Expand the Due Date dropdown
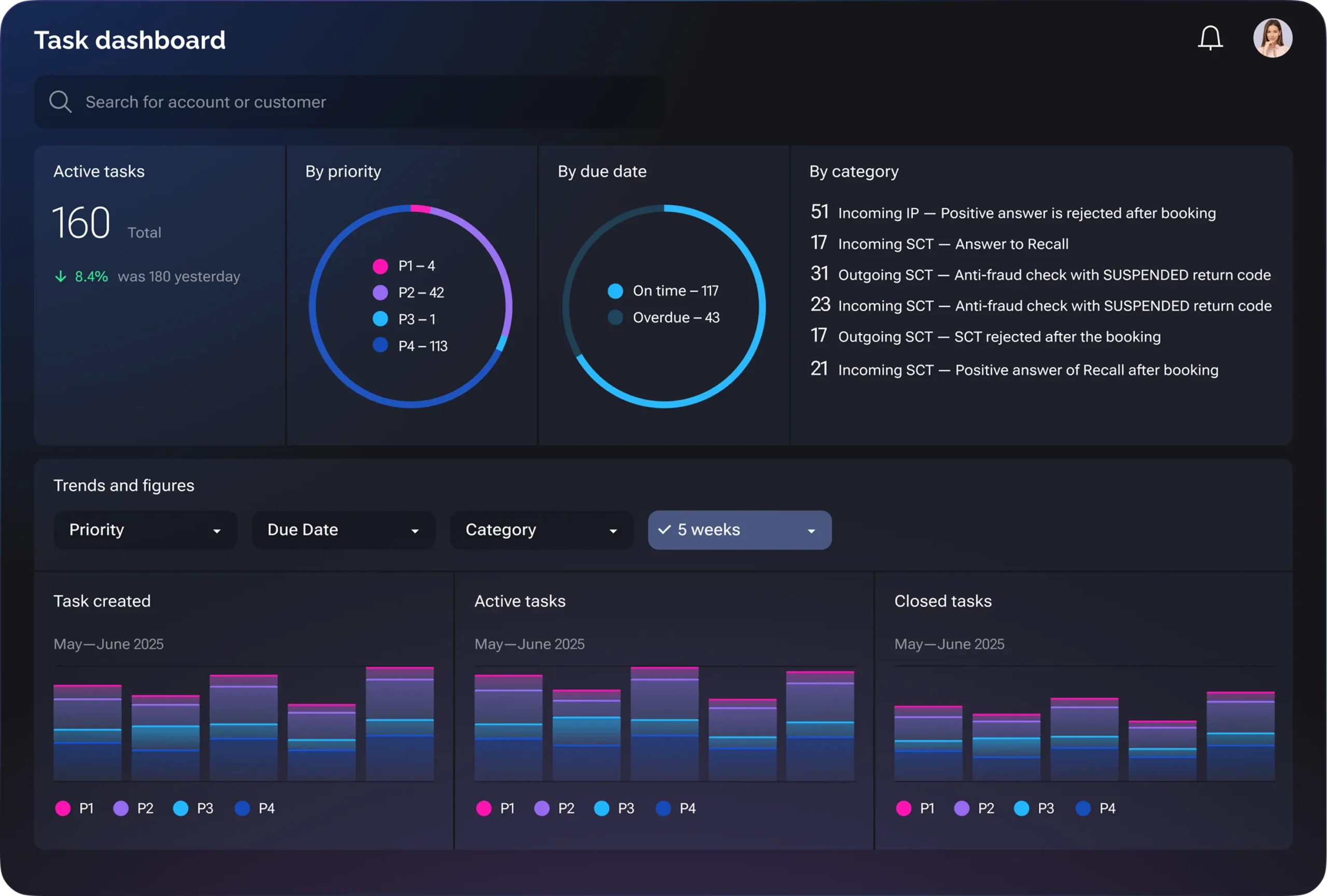 (x=343, y=530)
